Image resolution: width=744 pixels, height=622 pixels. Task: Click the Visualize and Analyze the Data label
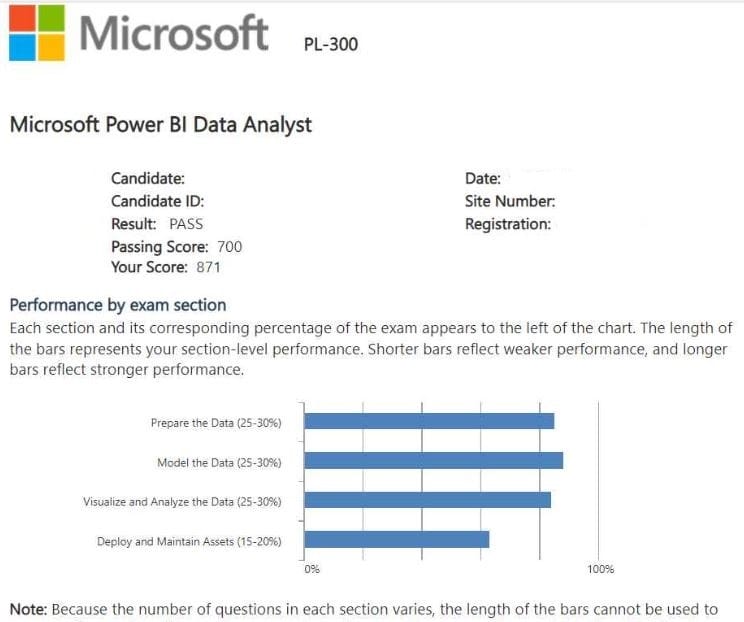point(182,502)
